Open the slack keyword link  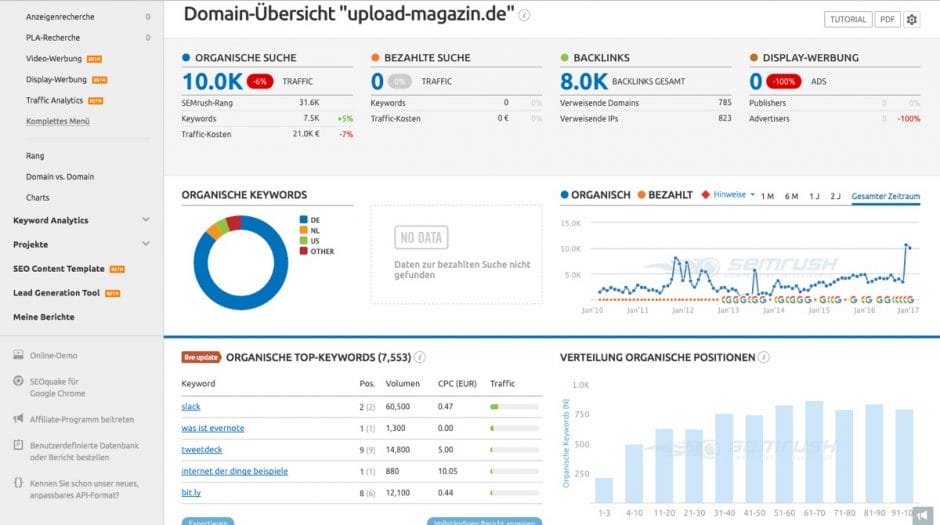click(x=191, y=407)
